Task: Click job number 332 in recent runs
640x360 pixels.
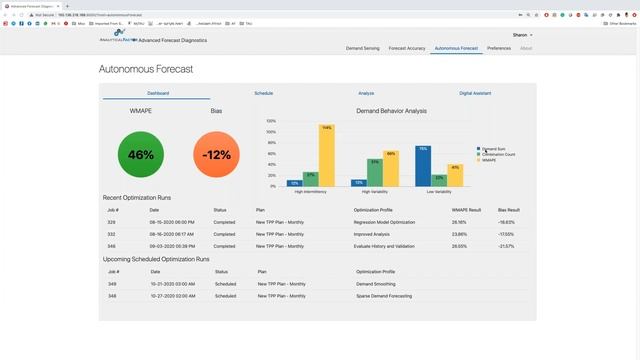Action: click(x=111, y=234)
